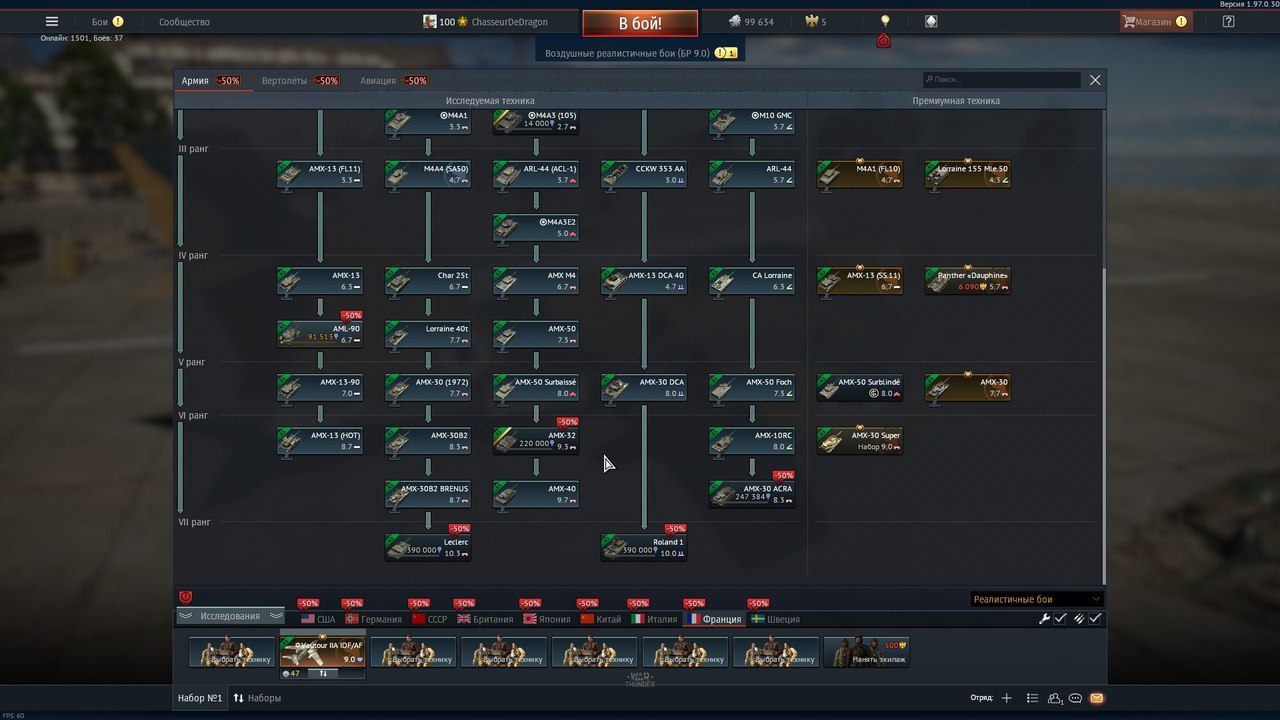Open the hamburger main menu
Viewport: 1280px width, 720px height.
52,21
